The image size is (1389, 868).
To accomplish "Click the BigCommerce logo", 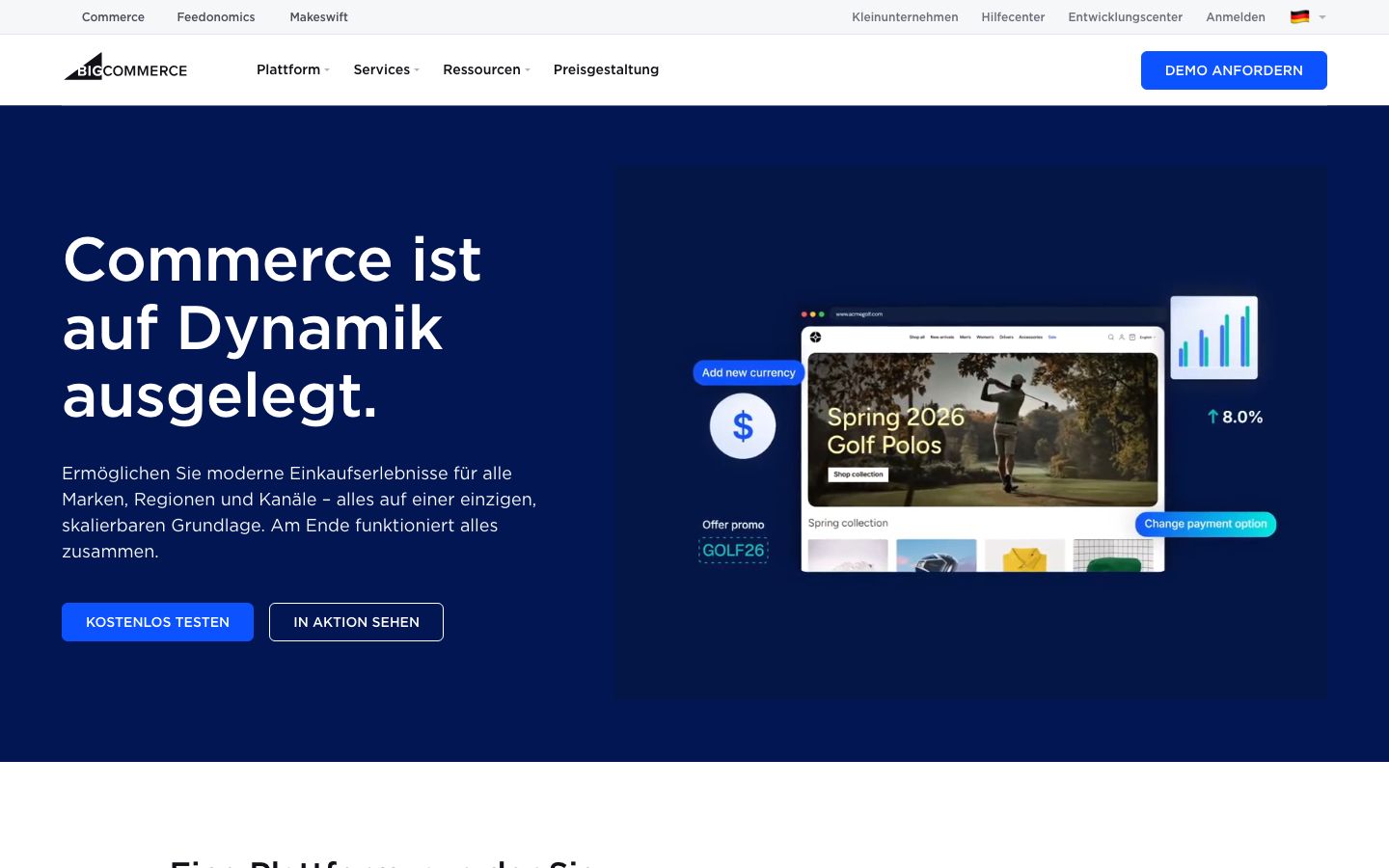I will [x=125, y=68].
